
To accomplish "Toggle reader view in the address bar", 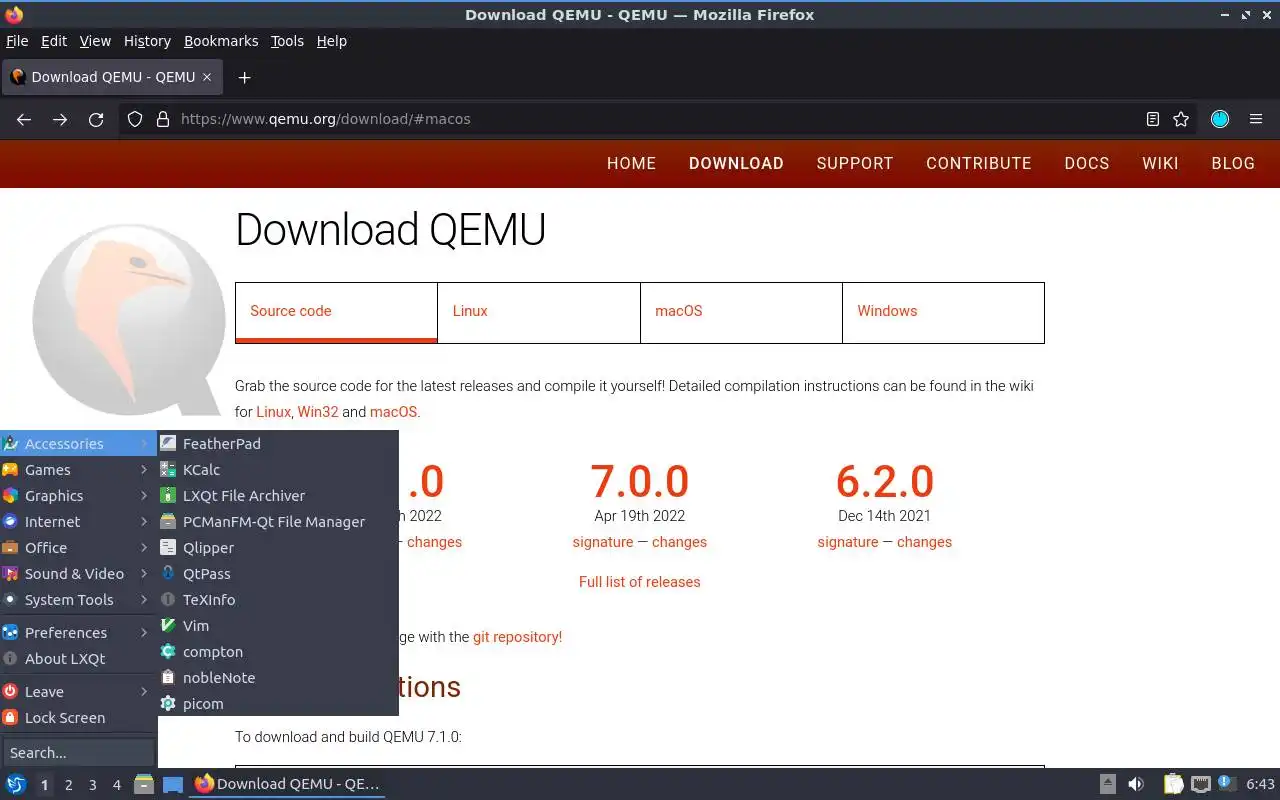I will click(x=1153, y=119).
